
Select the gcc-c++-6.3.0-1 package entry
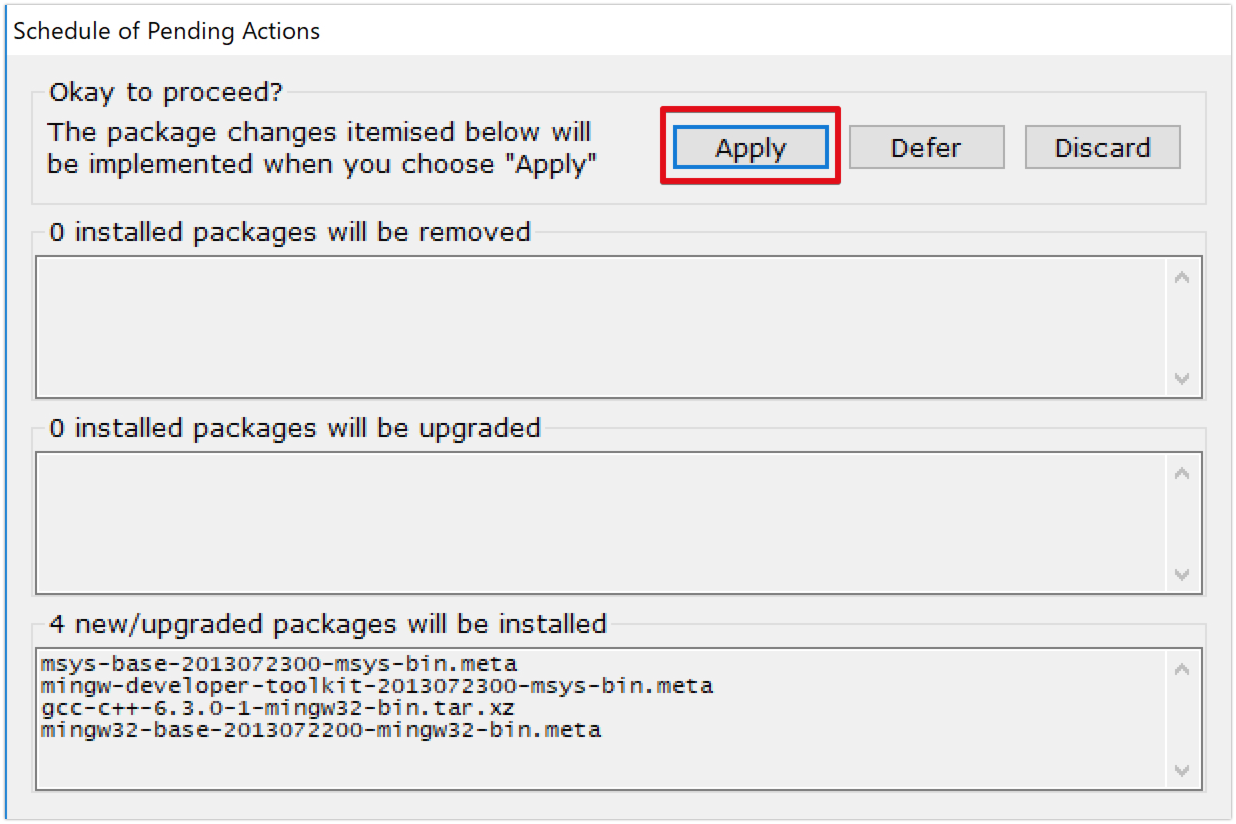point(278,708)
